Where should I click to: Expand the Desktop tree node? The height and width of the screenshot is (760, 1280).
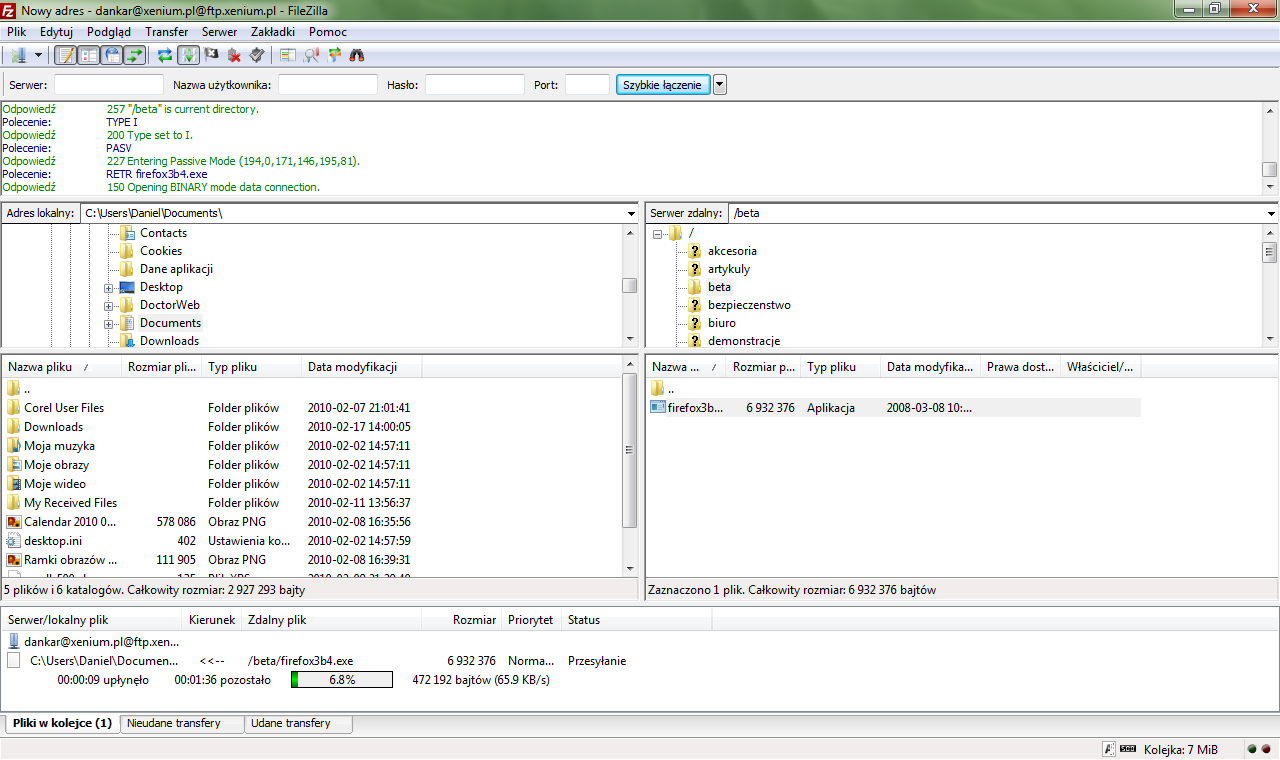coord(109,287)
